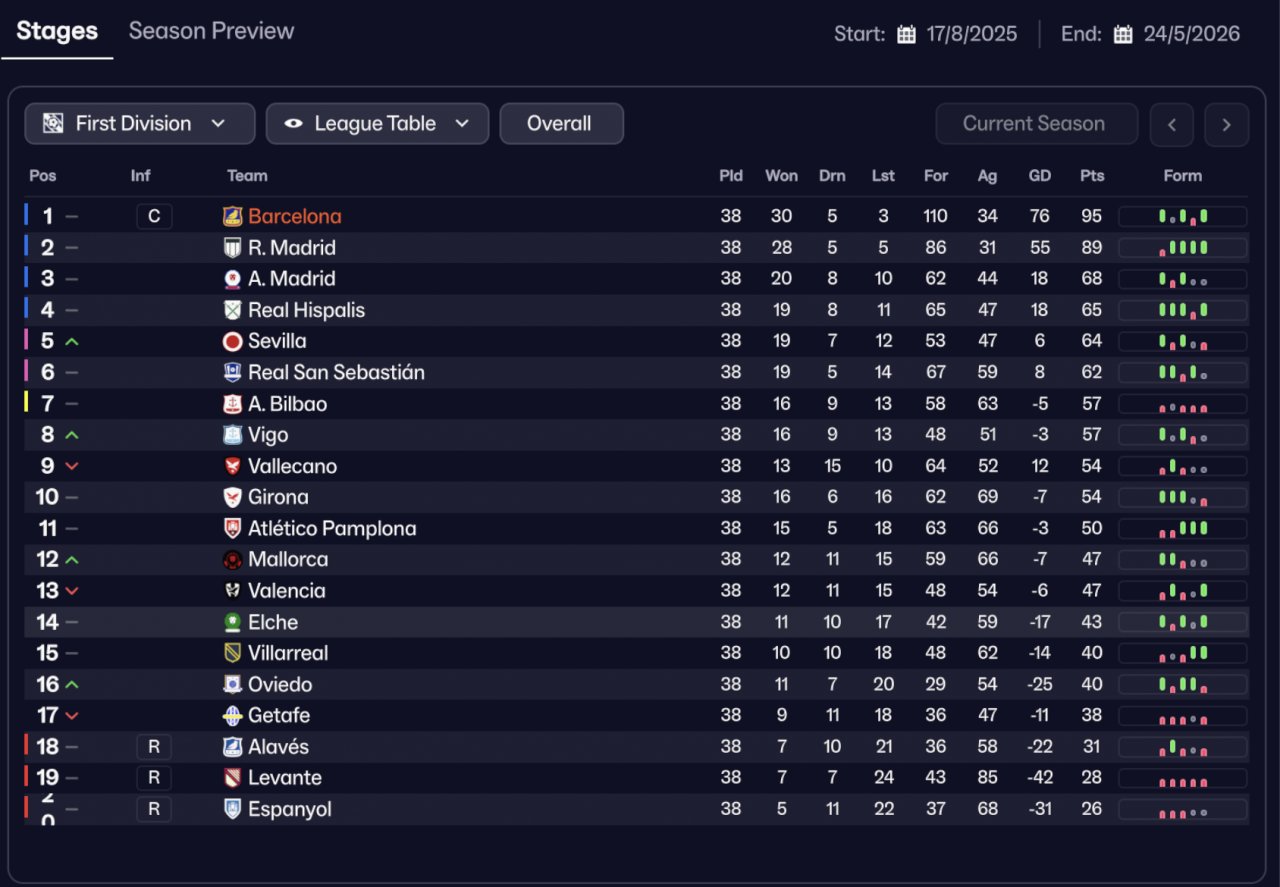Sort table by Pts column header
Viewport: 1280px width, 887px height.
click(x=1092, y=176)
